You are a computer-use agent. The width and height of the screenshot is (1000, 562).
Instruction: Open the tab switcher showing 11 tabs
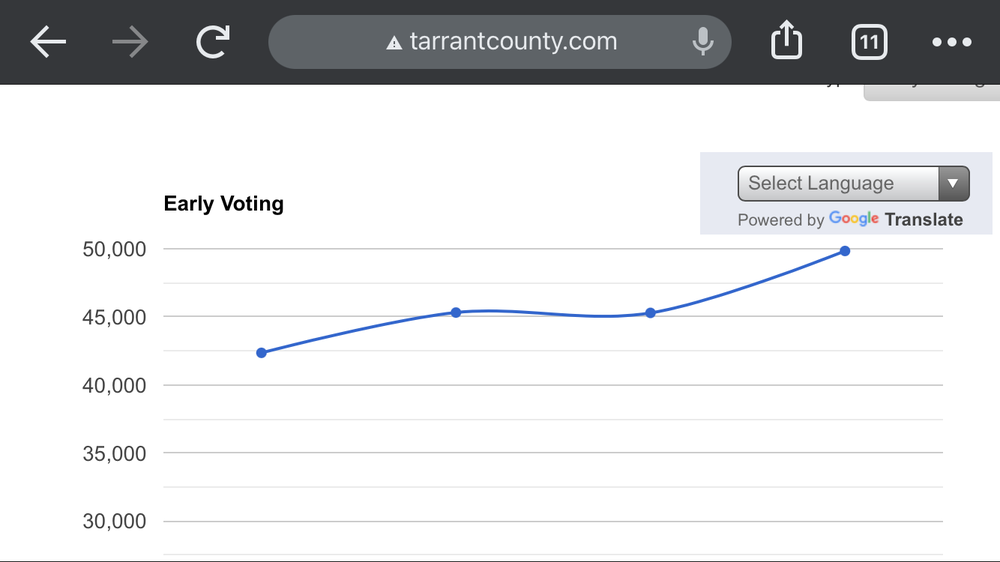[869, 42]
